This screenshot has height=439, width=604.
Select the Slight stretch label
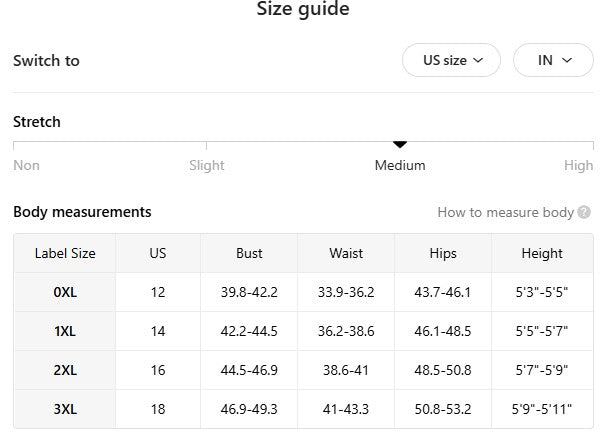(207, 165)
